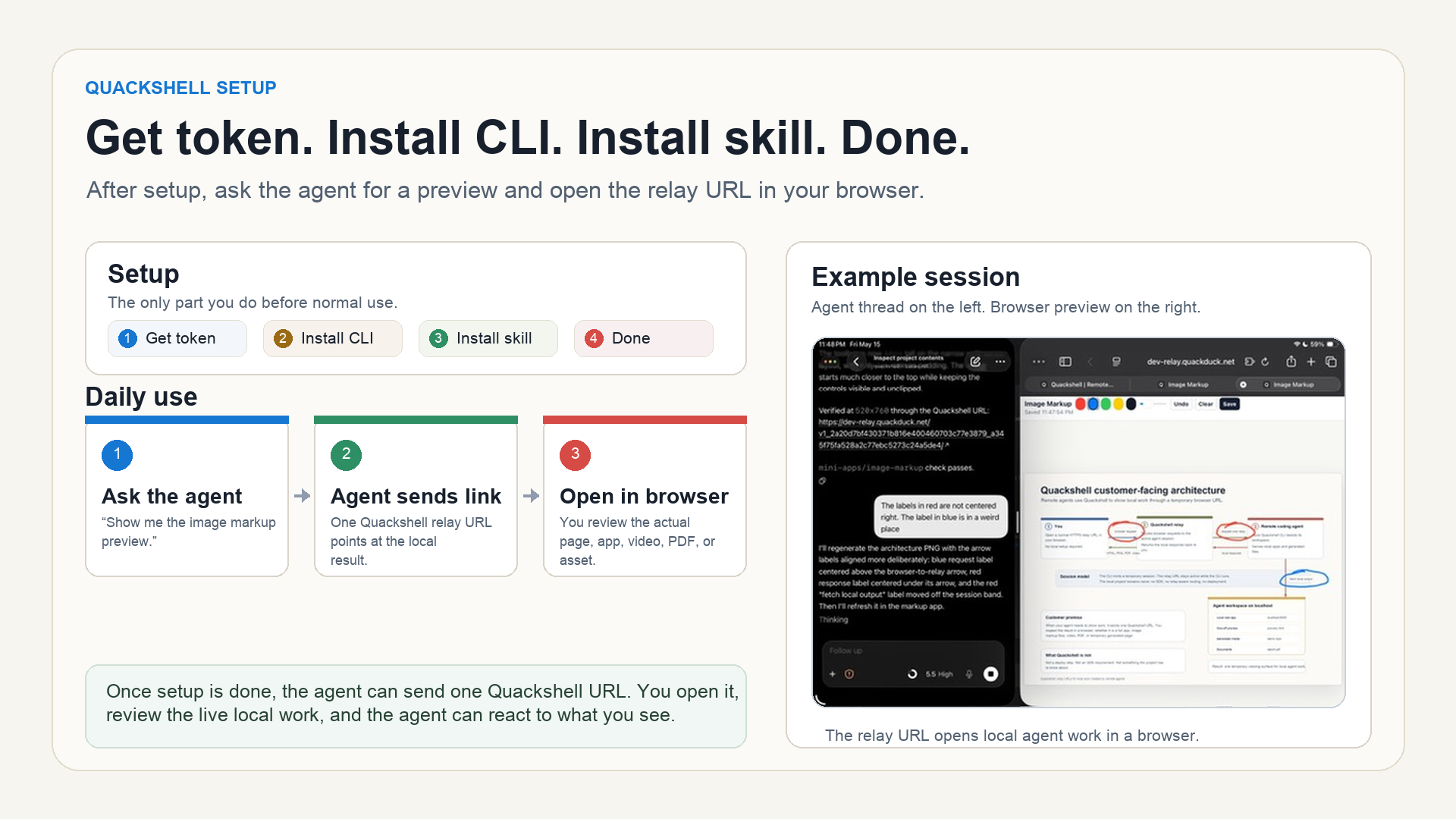Select the active Image Markup tab on the right
This screenshot has width=1456, height=819.
pyautogui.click(x=1289, y=384)
